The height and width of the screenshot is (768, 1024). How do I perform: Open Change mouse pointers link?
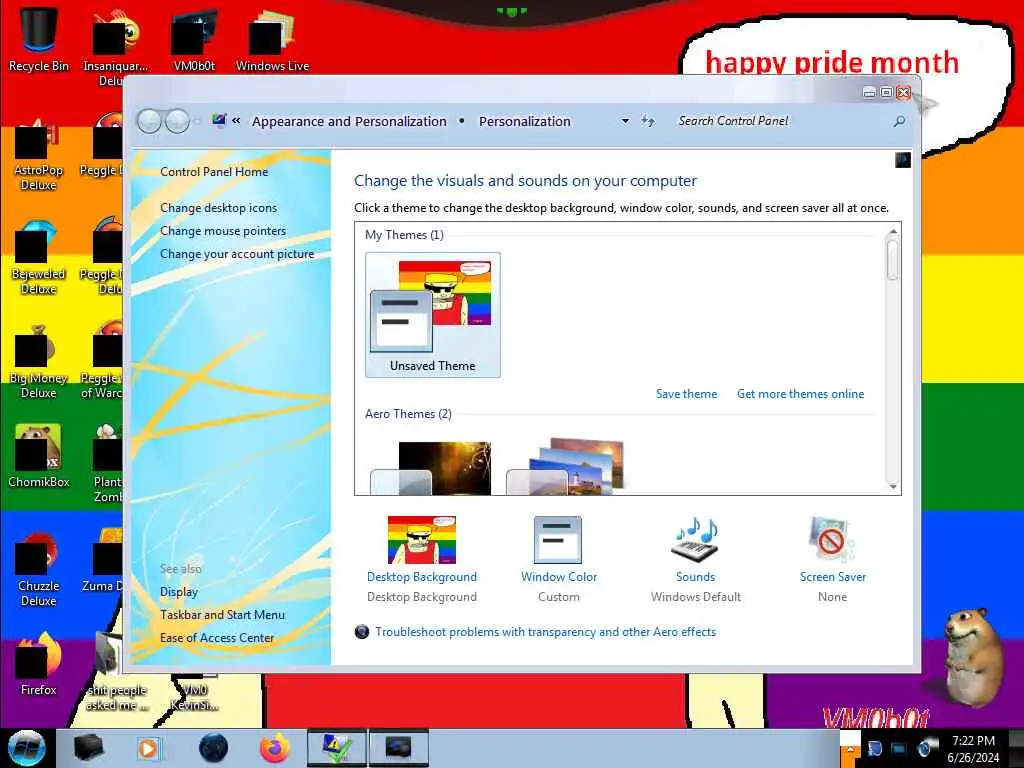coord(223,231)
